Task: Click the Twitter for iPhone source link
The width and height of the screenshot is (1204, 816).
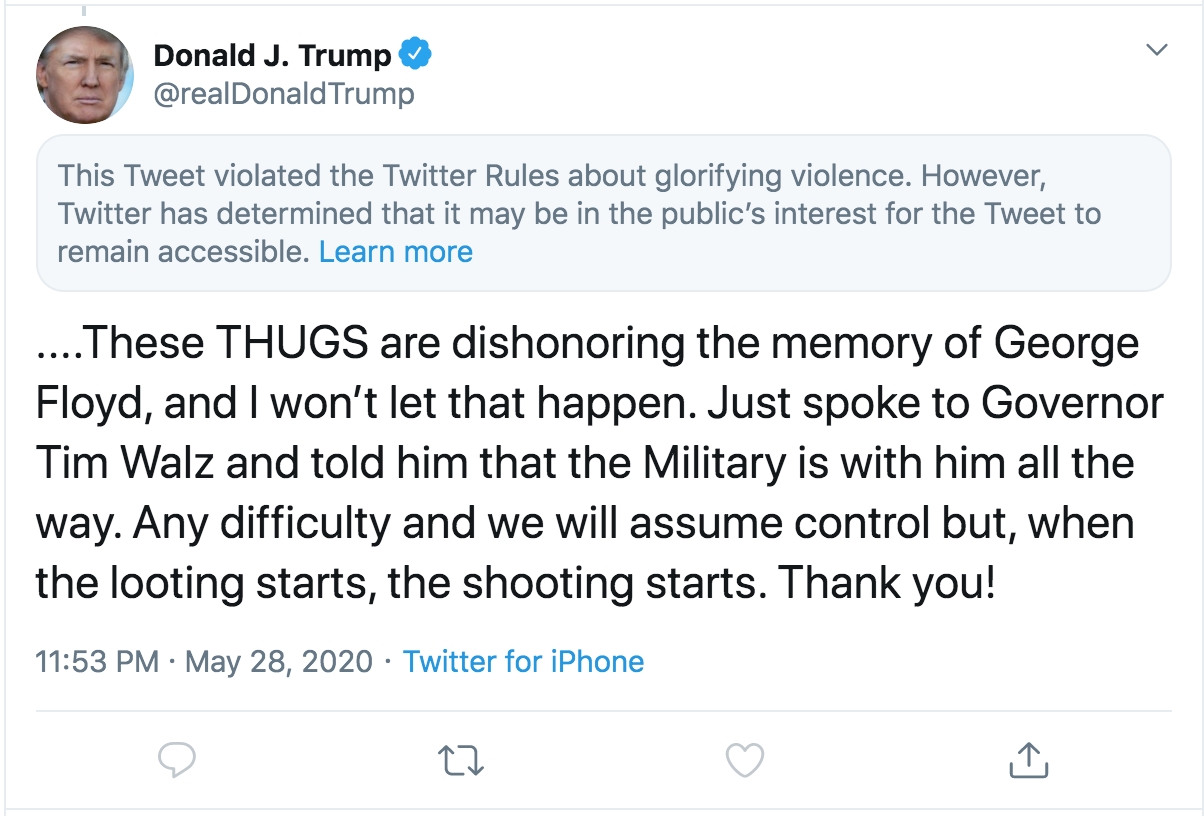Action: pos(523,661)
